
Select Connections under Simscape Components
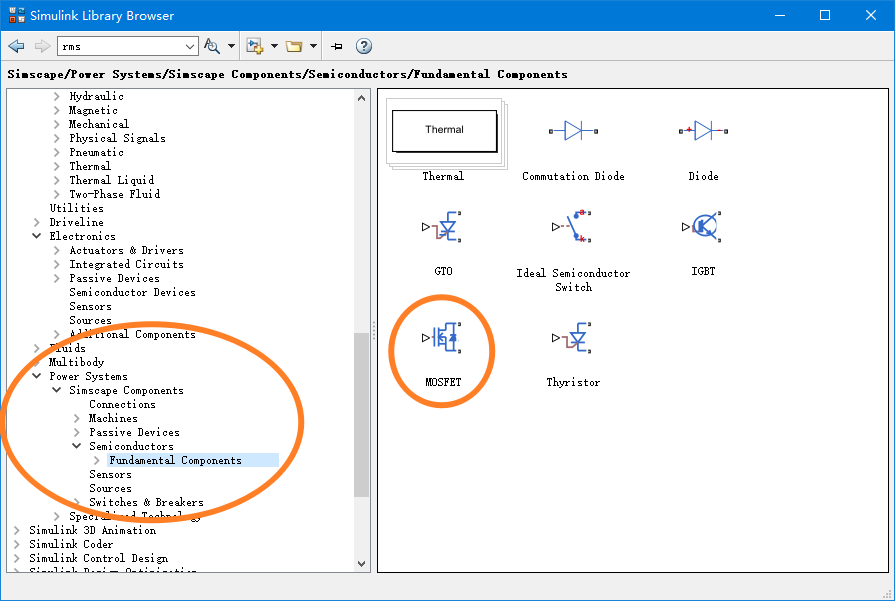pos(122,404)
